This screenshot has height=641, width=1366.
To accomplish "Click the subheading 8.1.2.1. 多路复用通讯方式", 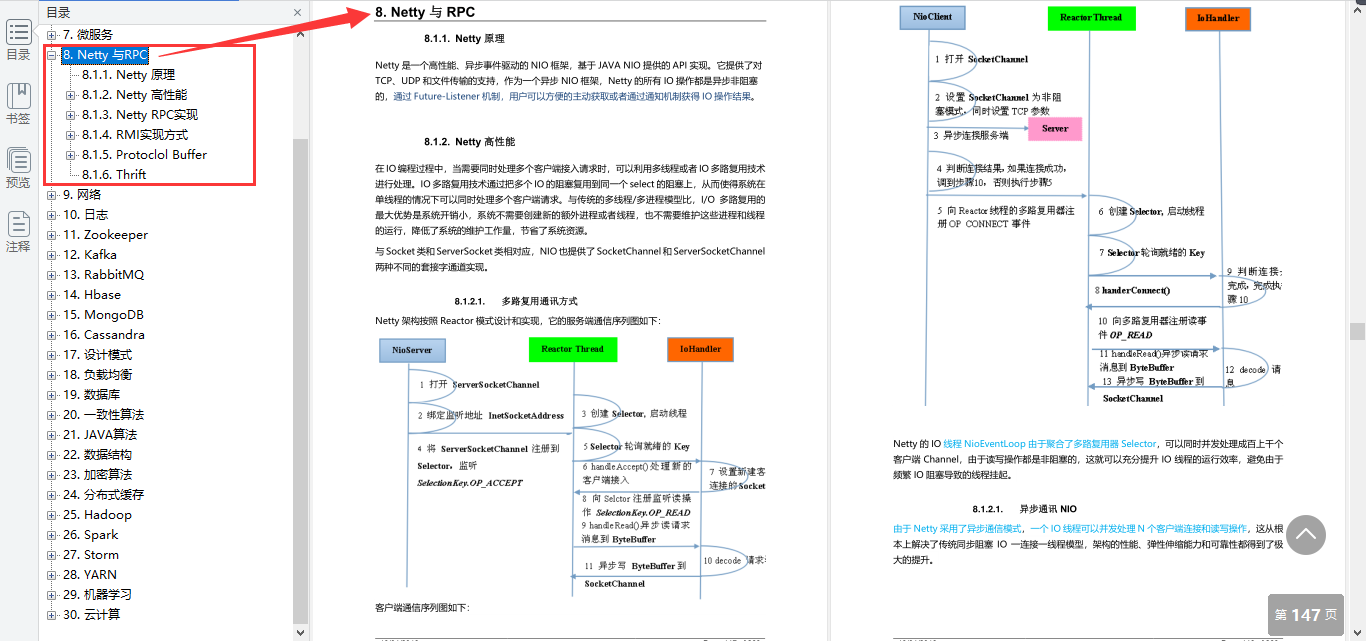I will coord(515,301).
